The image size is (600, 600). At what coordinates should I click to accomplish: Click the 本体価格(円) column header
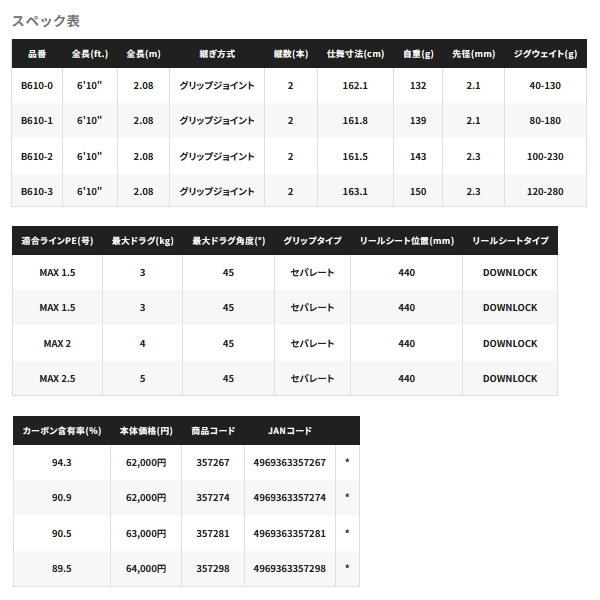146,431
